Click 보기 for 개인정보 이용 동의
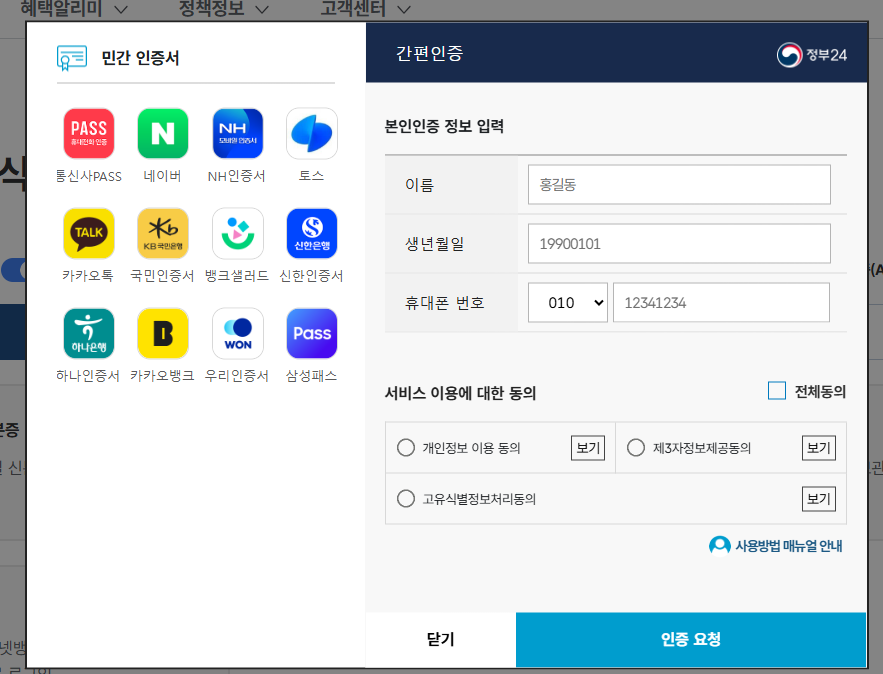 (x=588, y=448)
